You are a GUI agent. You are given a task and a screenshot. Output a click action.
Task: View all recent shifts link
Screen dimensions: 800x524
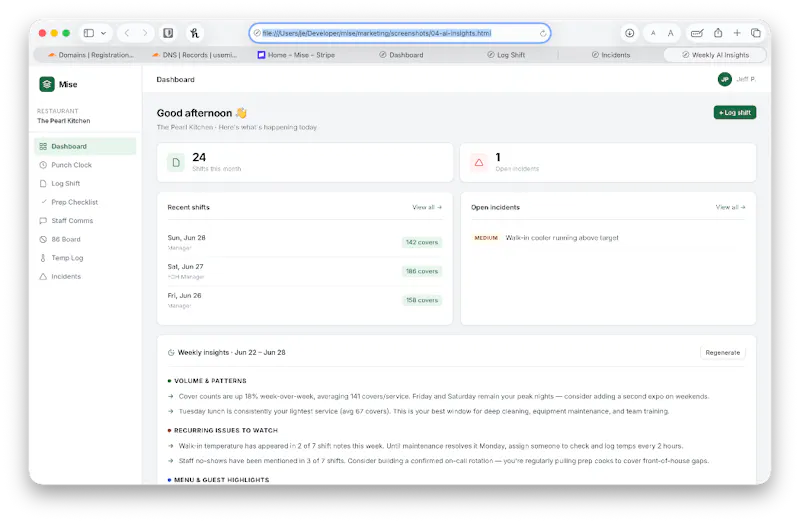click(x=427, y=207)
